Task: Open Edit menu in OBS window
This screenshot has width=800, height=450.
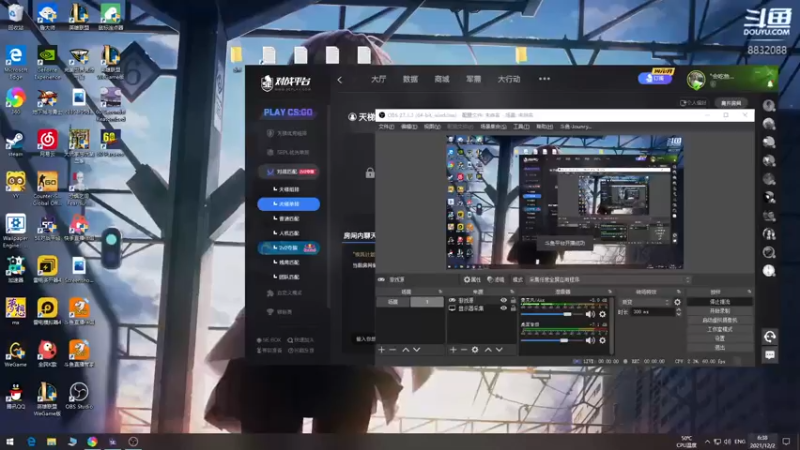Action: (x=409, y=127)
